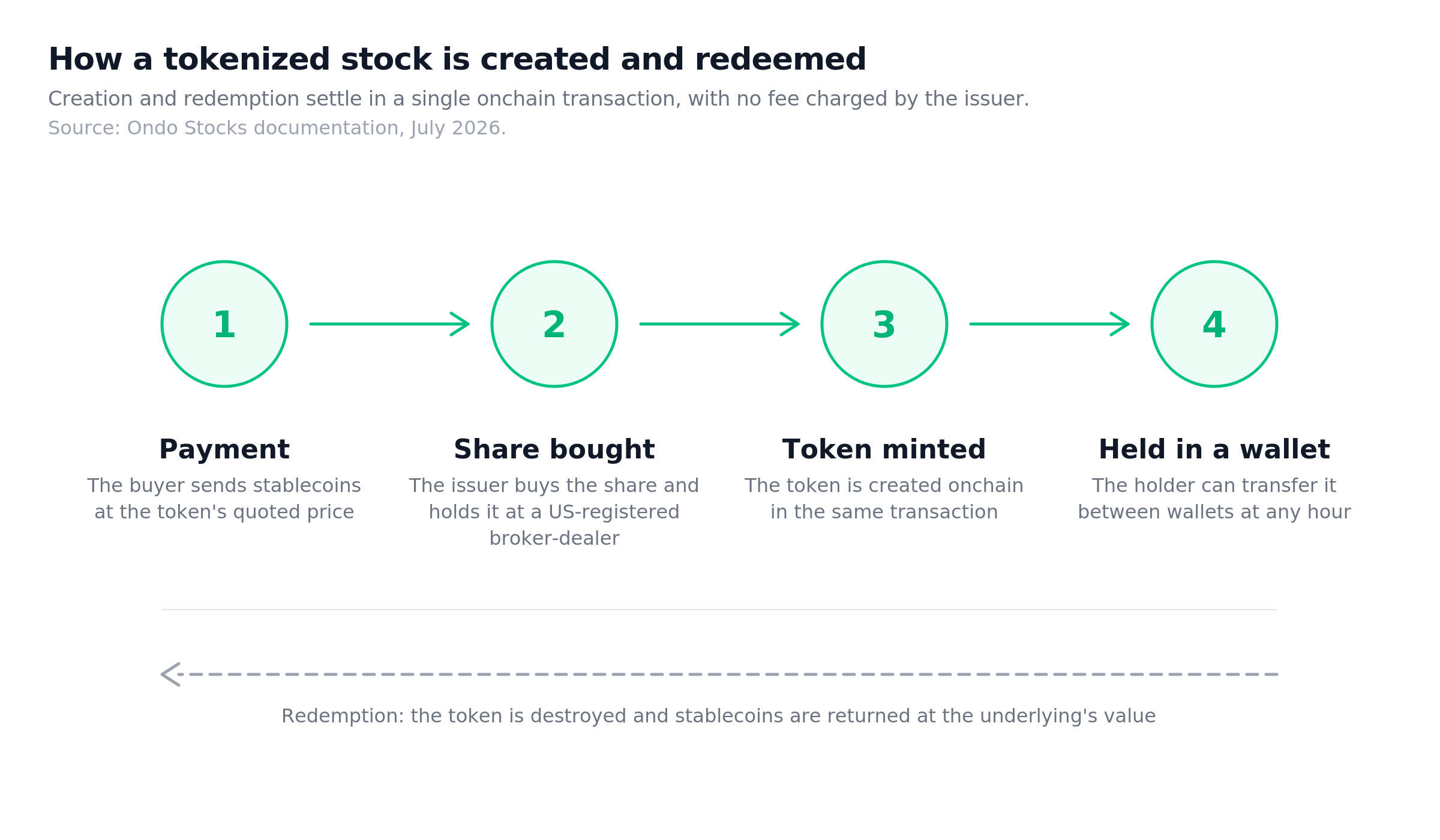Click the buyer sends stablecoins description
The height and width of the screenshot is (840, 1440).
tap(224, 499)
